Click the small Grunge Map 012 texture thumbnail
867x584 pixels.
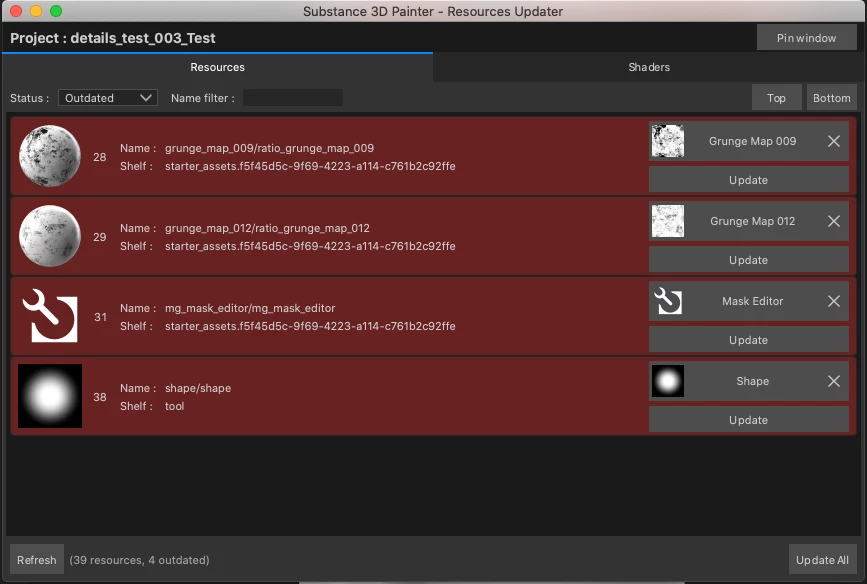pyautogui.click(x=667, y=221)
